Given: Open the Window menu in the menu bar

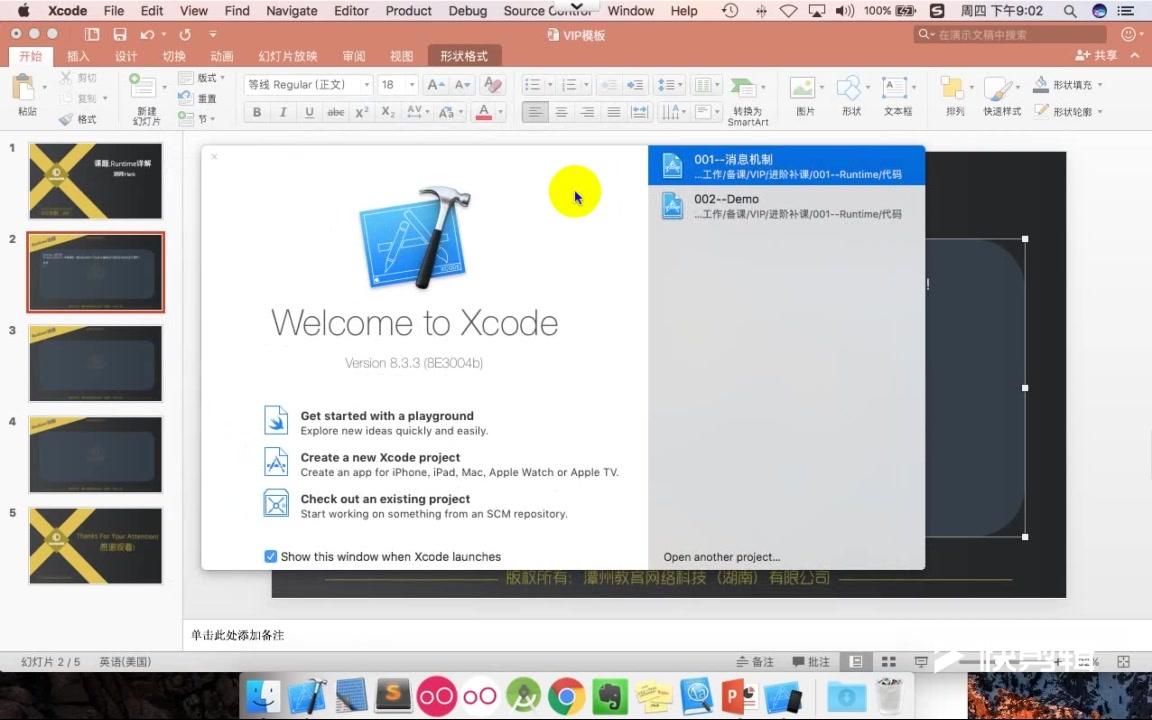Looking at the screenshot, I should 630,11.
